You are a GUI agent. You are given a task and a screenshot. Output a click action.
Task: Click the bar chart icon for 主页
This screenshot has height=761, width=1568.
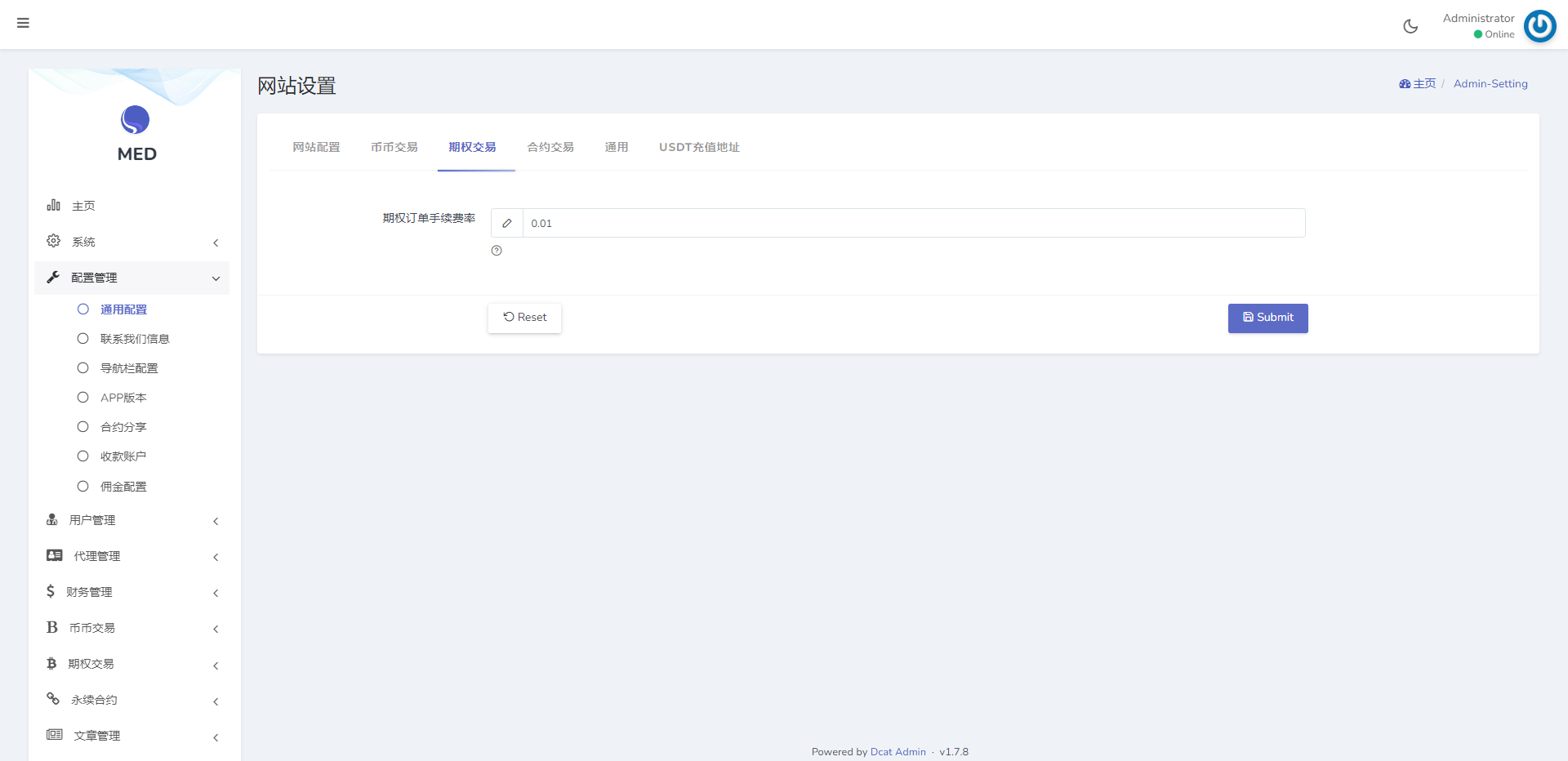pyautogui.click(x=54, y=205)
